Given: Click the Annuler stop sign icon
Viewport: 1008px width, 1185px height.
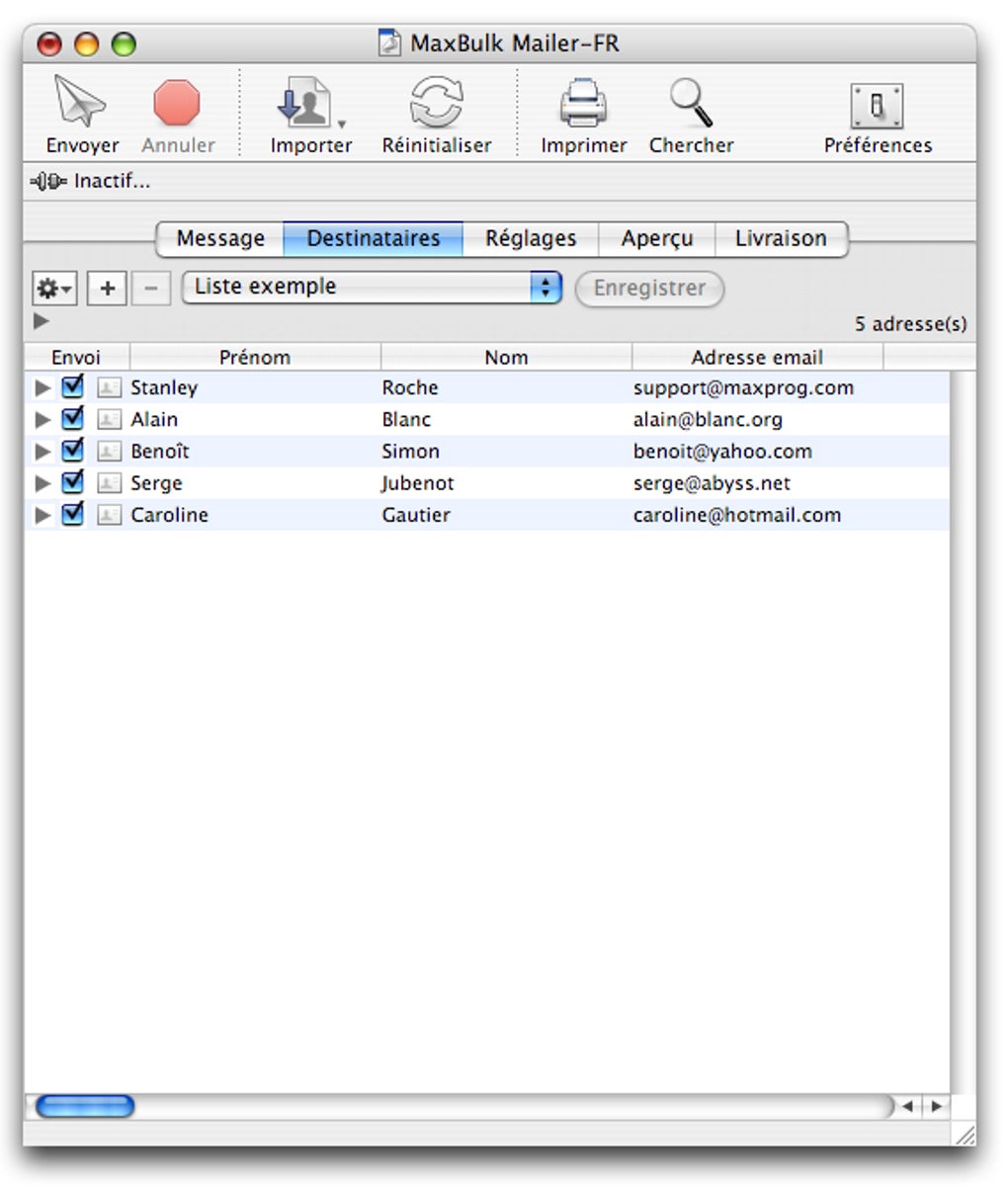Looking at the screenshot, I should (x=177, y=102).
